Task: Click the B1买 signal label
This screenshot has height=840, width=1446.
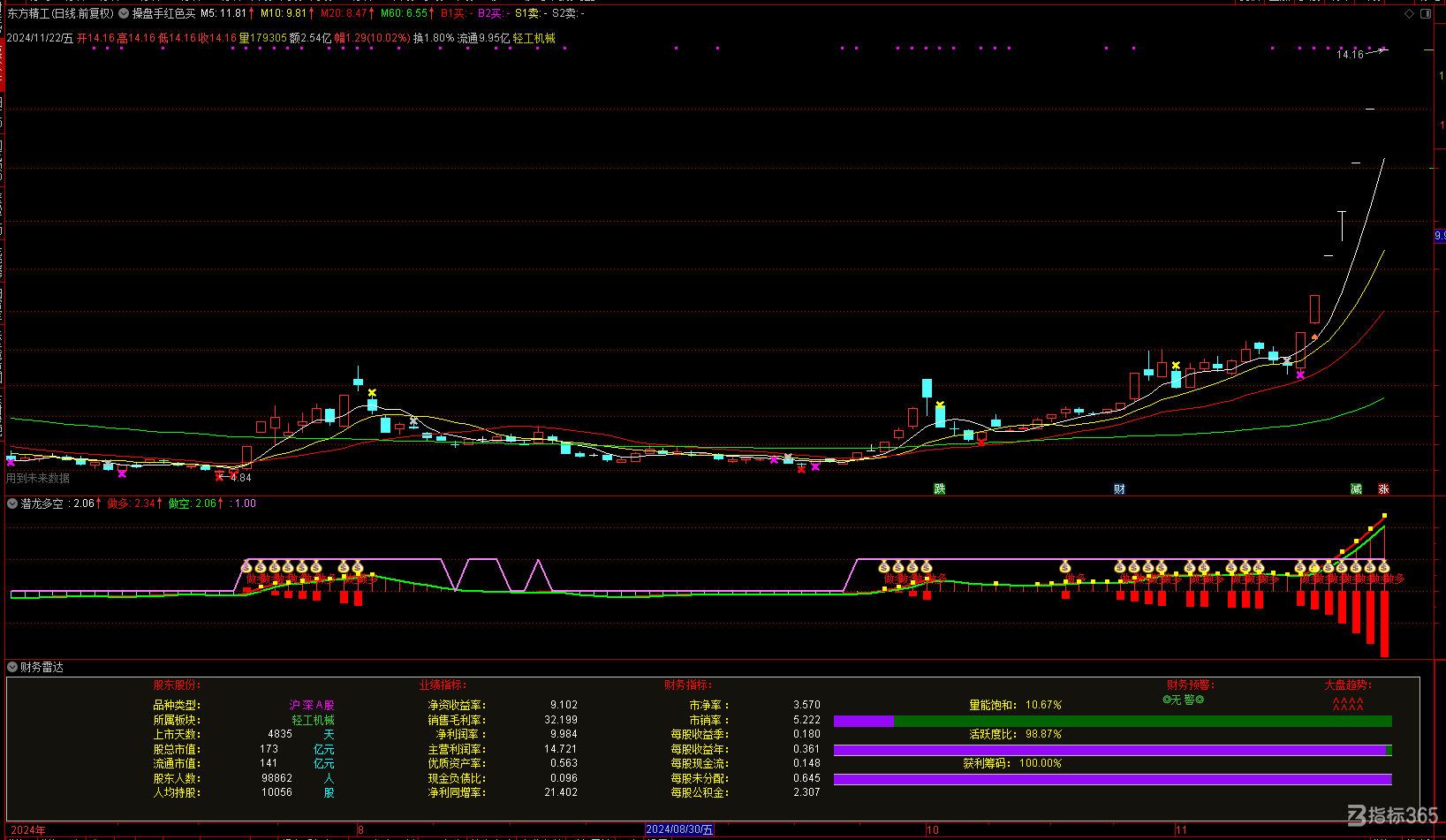Action: tap(453, 14)
